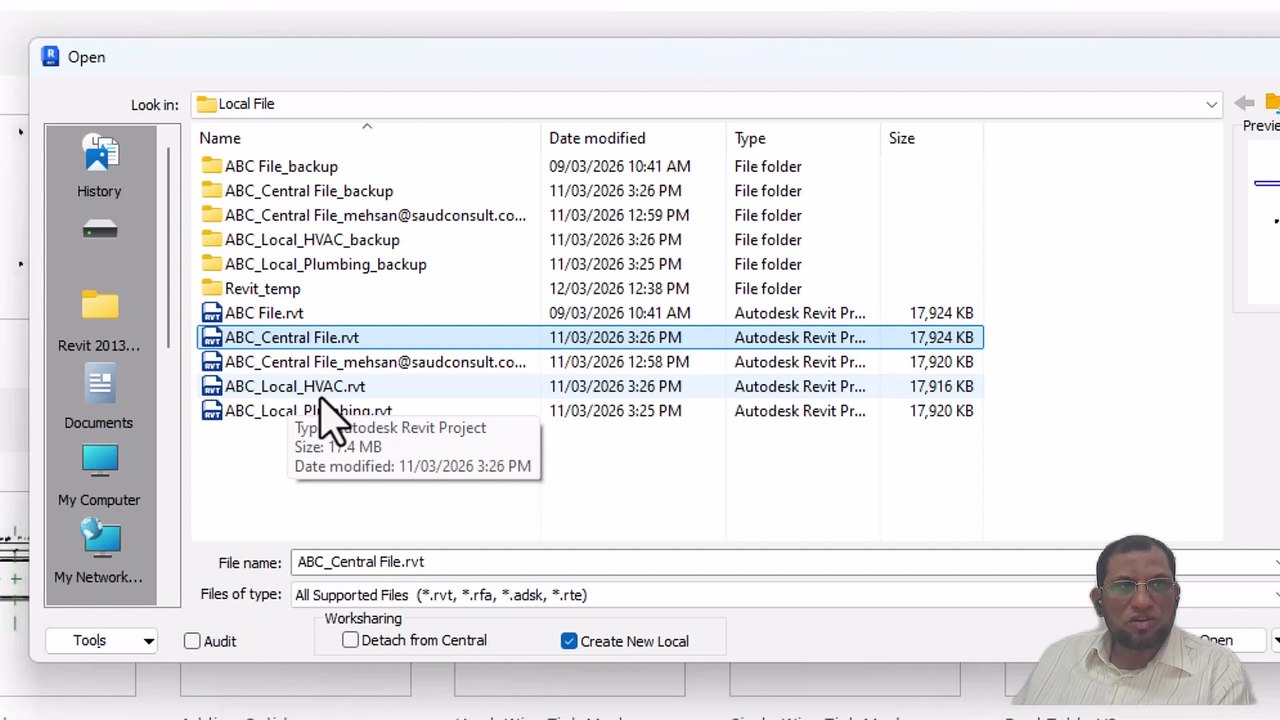Viewport: 1280px width, 720px height.
Task: Open the Tools dropdown menu
Action: click(101, 641)
